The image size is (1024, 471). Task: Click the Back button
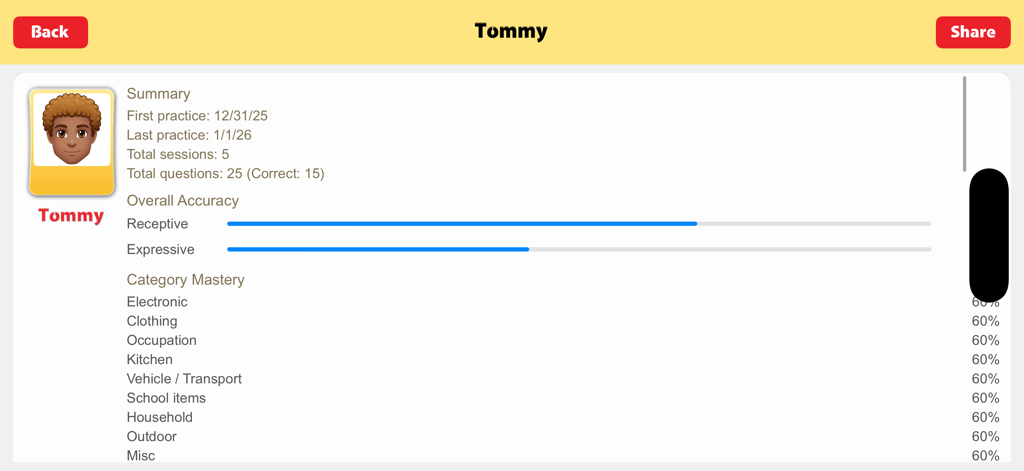coord(50,32)
